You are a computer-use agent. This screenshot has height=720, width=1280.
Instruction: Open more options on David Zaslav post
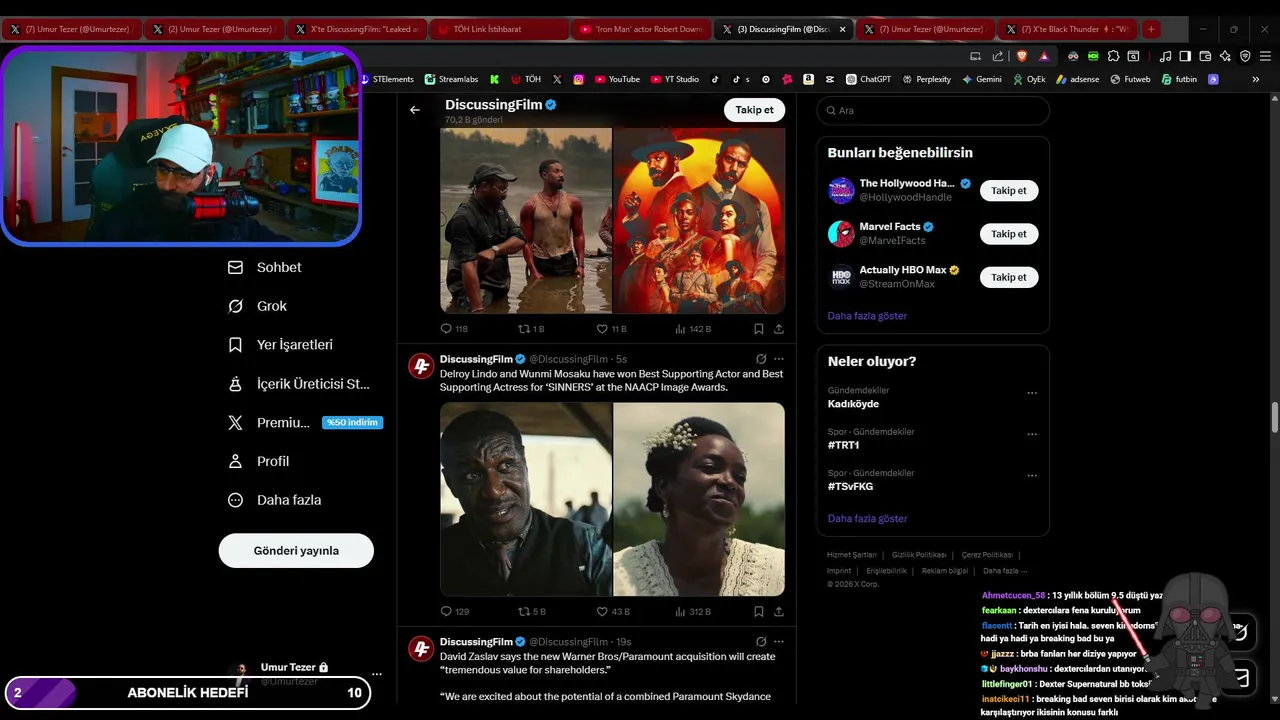point(779,642)
